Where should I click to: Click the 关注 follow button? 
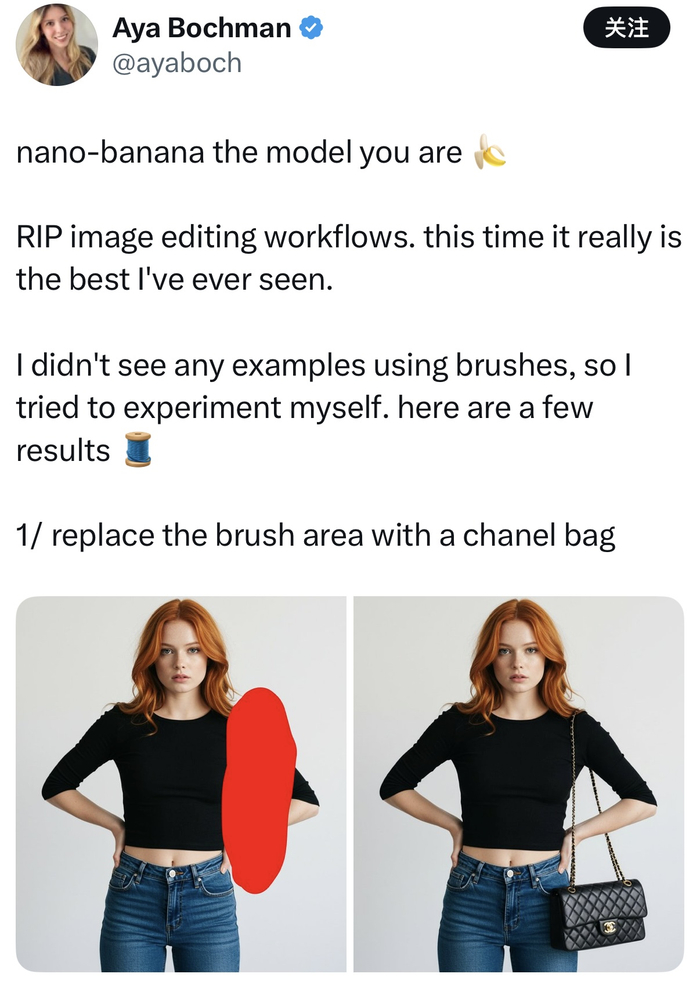tap(626, 28)
